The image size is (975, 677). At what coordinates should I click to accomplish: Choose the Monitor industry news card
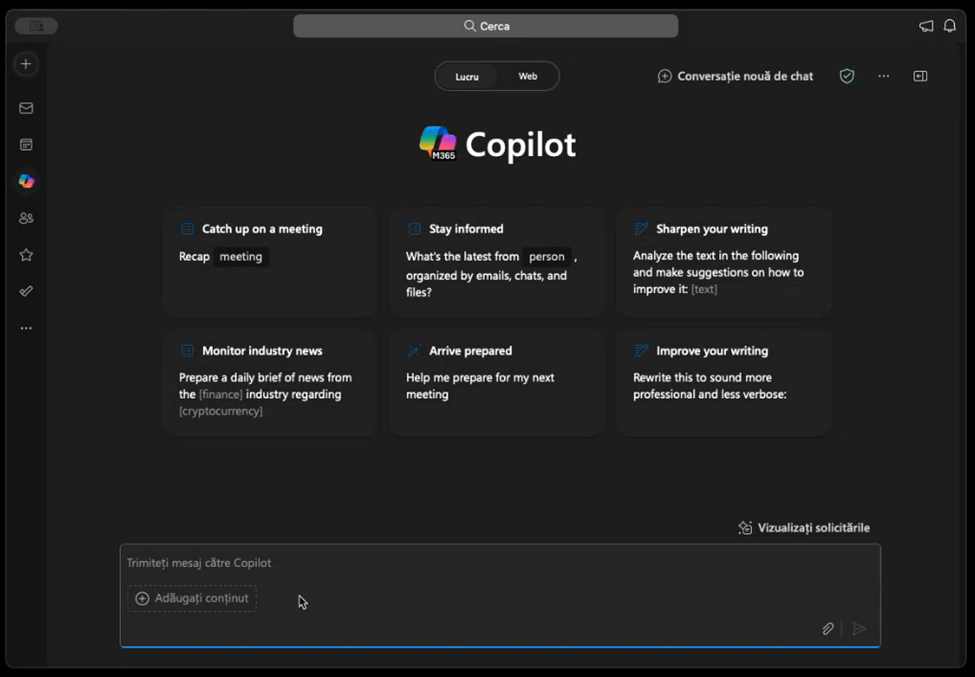coord(270,383)
